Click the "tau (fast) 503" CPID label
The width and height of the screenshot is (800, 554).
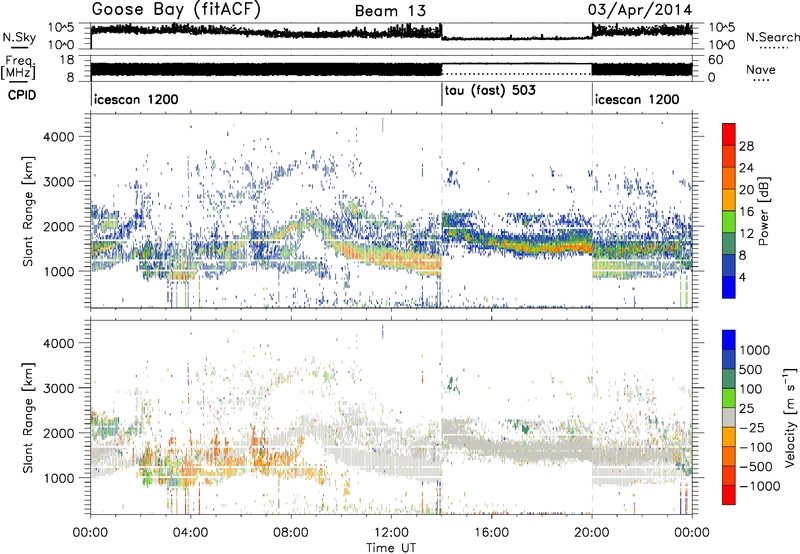pyautogui.click(x=490, y=90)
